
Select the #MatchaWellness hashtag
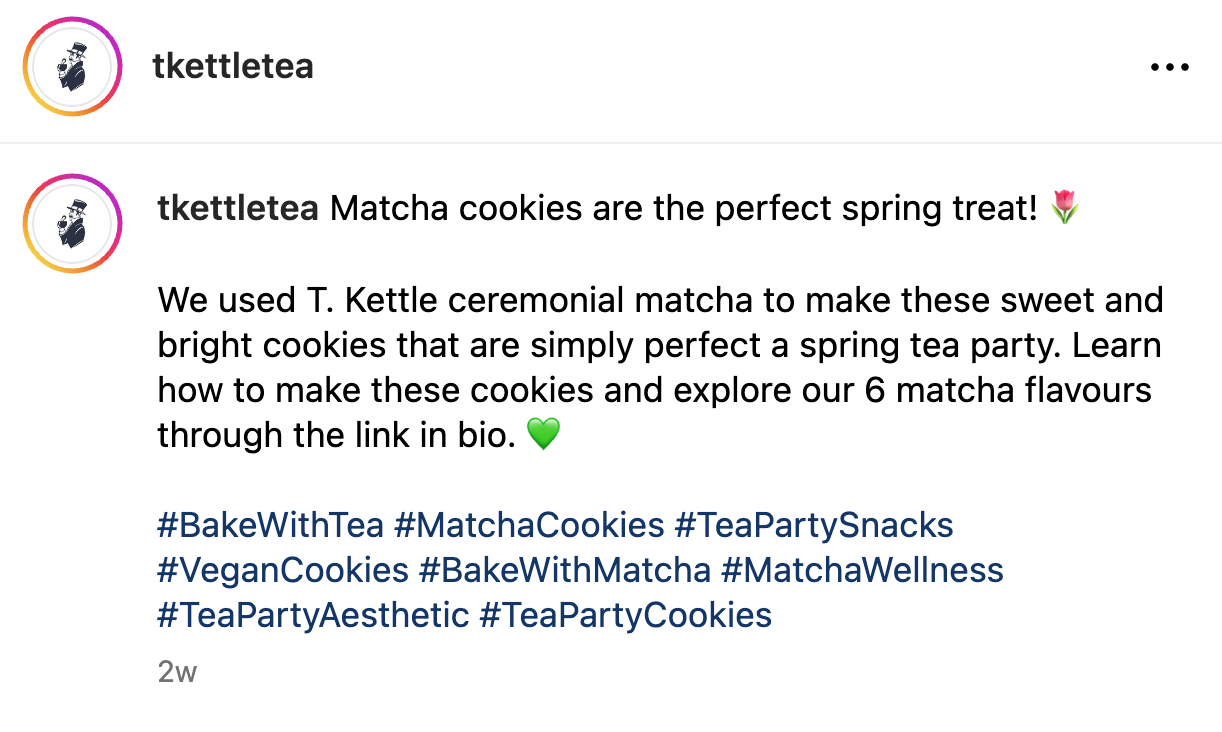click(x=861, y=570)
